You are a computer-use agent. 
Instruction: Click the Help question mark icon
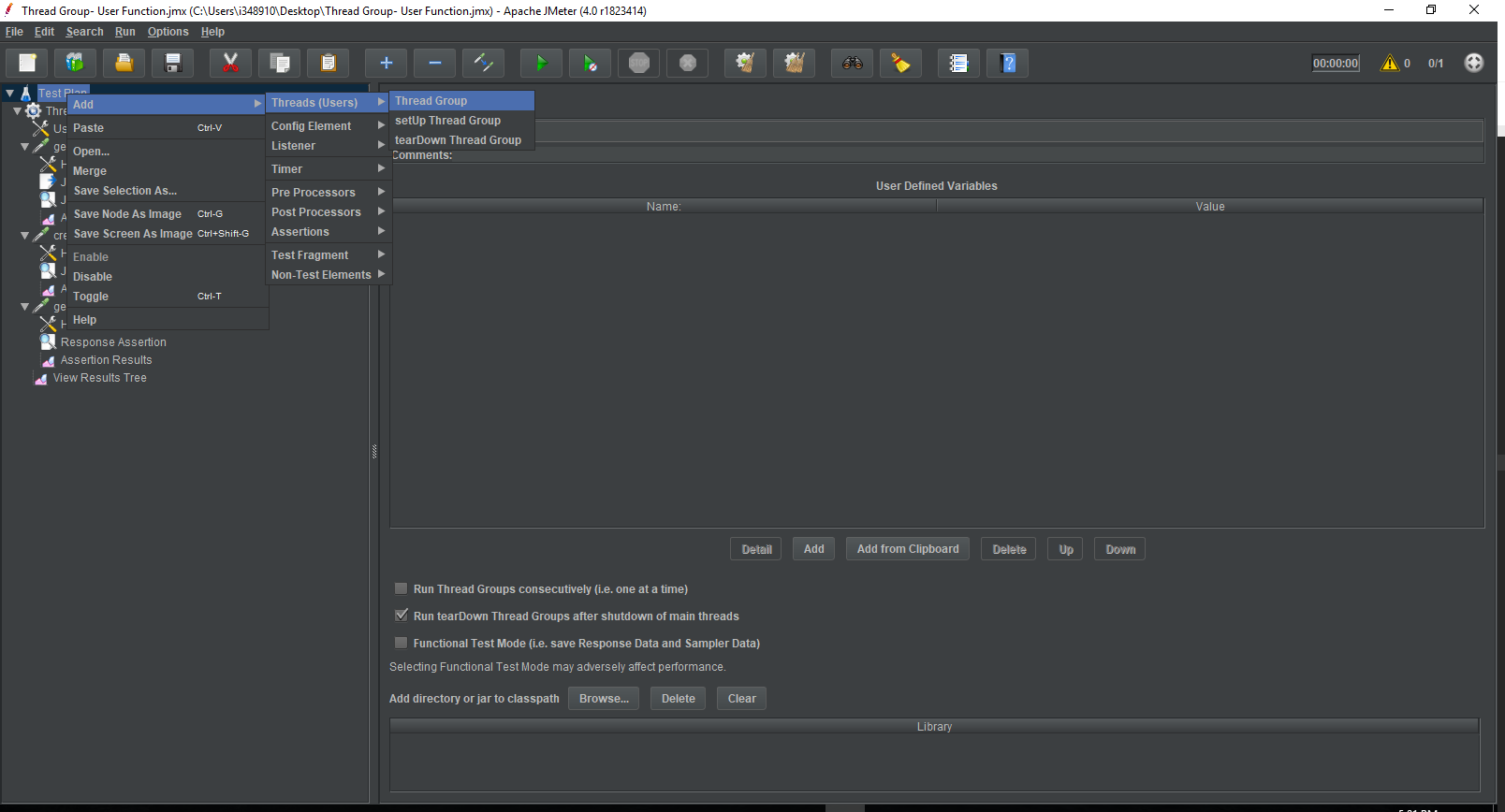coord(1007,63)
